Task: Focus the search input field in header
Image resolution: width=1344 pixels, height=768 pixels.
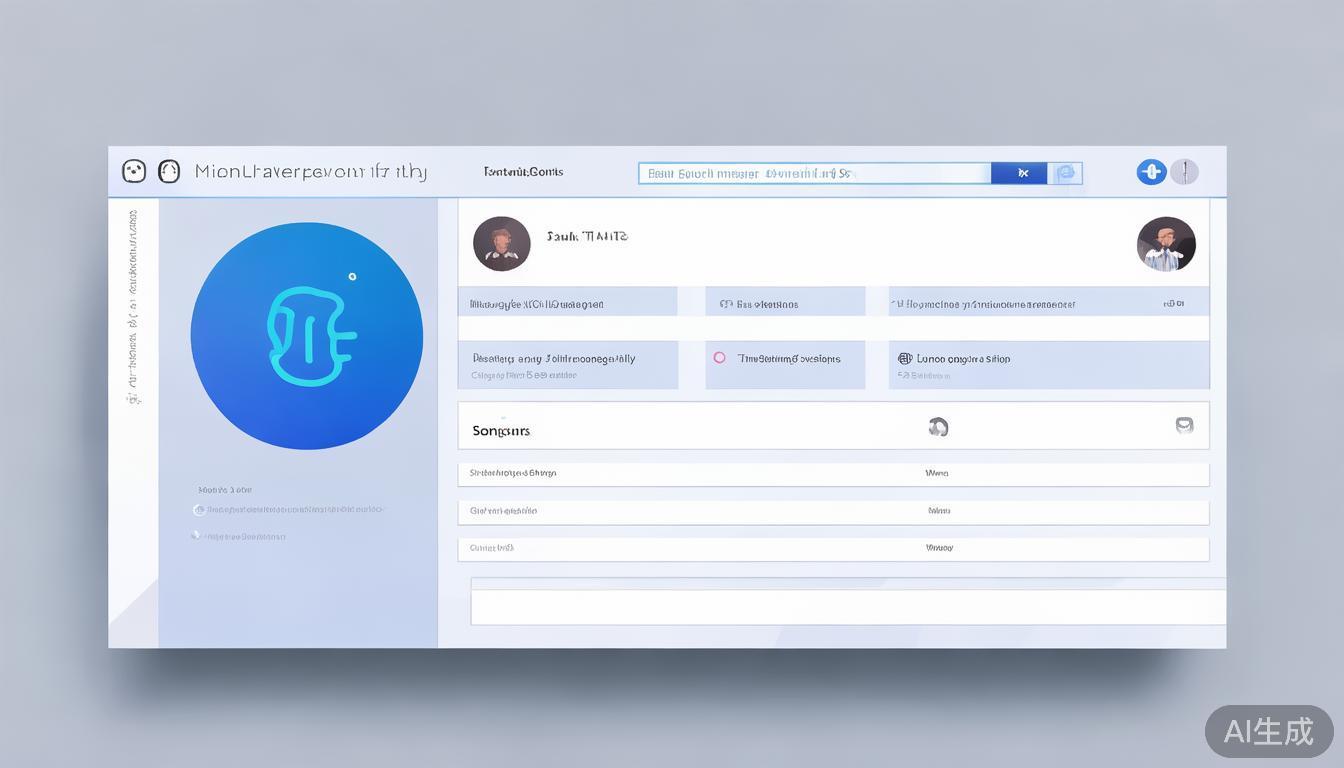Action: pyautogui.click(x=814, y=173)
